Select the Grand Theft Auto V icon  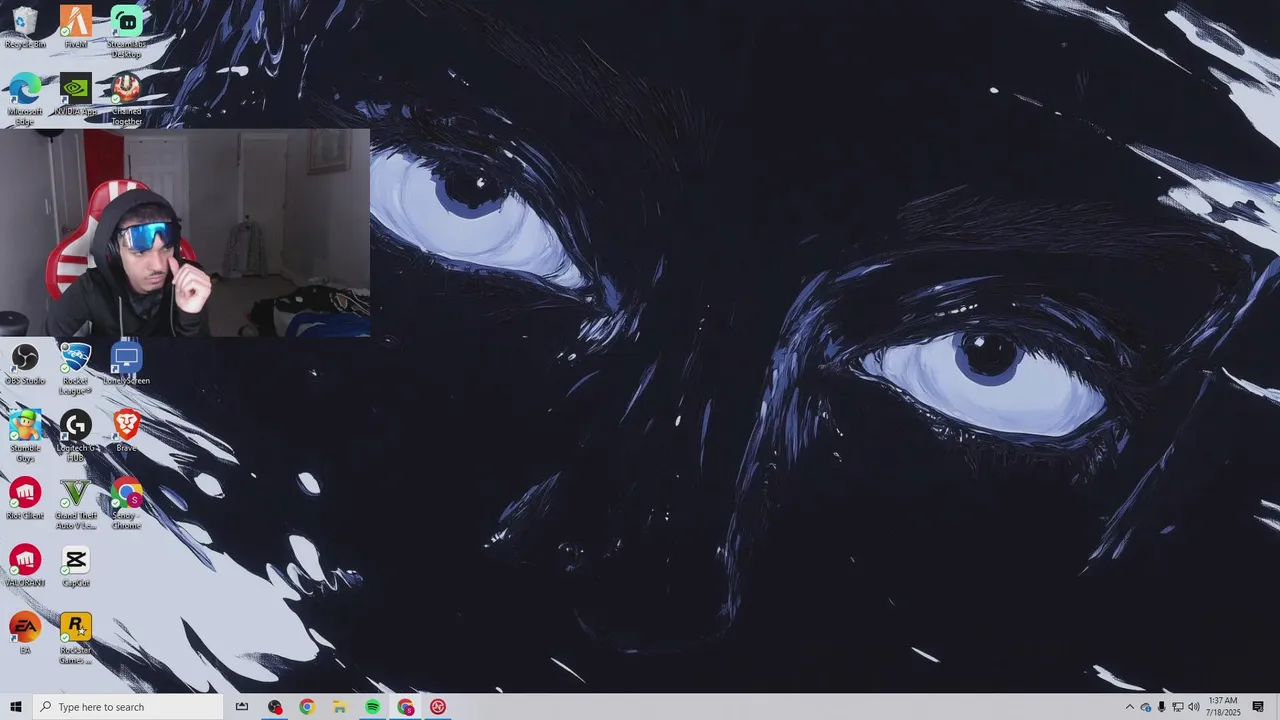[x=76, y=503]
